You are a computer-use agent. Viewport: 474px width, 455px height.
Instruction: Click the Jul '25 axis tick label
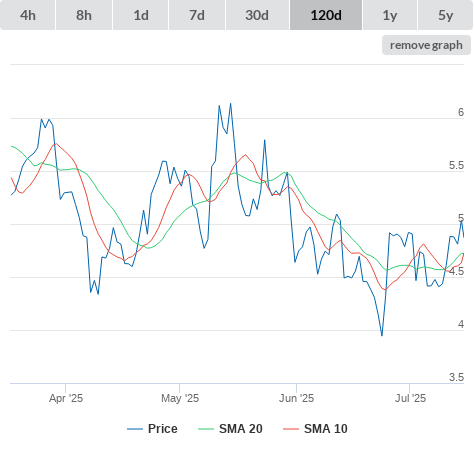coord(410,398)
